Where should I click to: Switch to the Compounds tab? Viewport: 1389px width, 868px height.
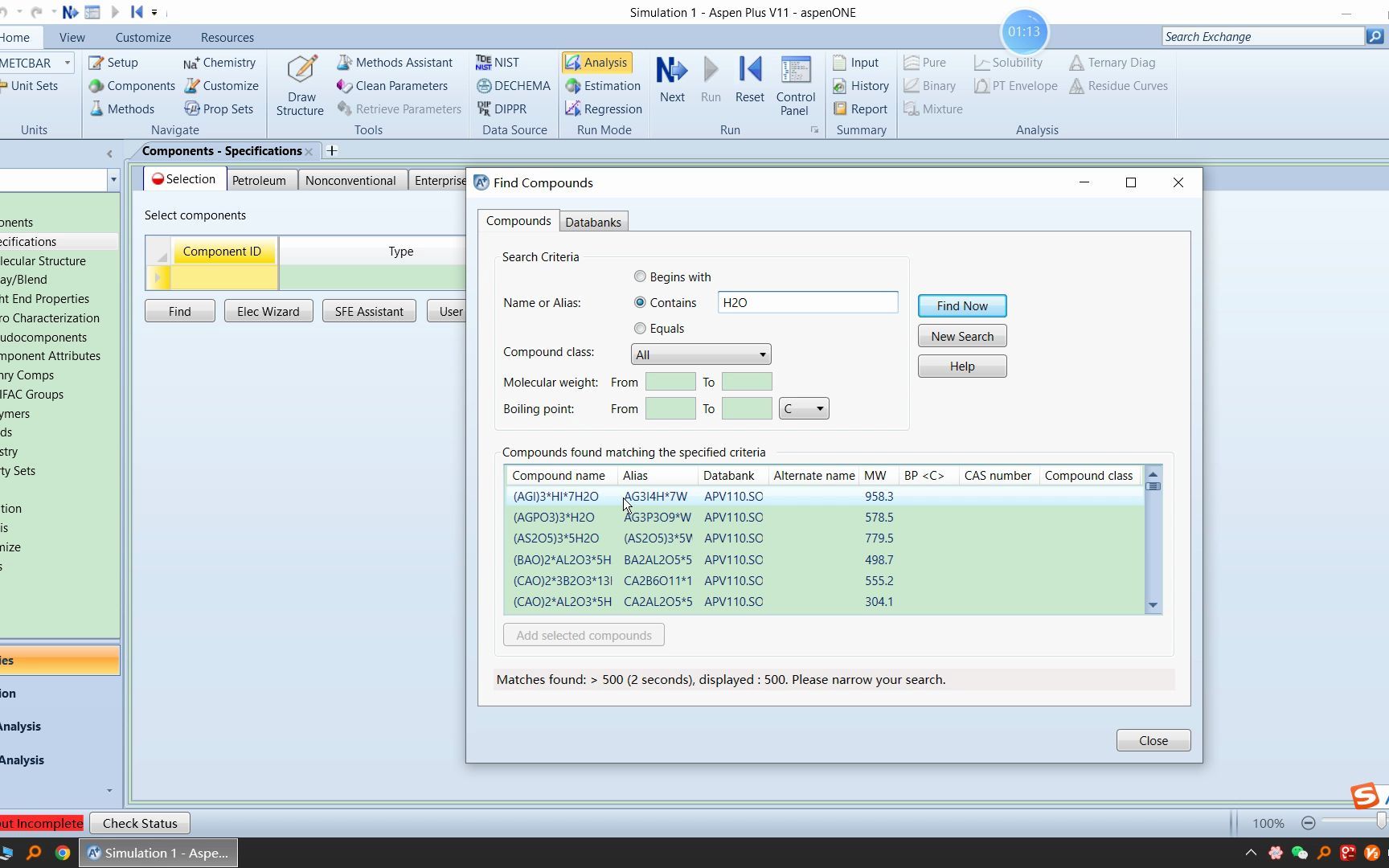(x=518, y=221)
